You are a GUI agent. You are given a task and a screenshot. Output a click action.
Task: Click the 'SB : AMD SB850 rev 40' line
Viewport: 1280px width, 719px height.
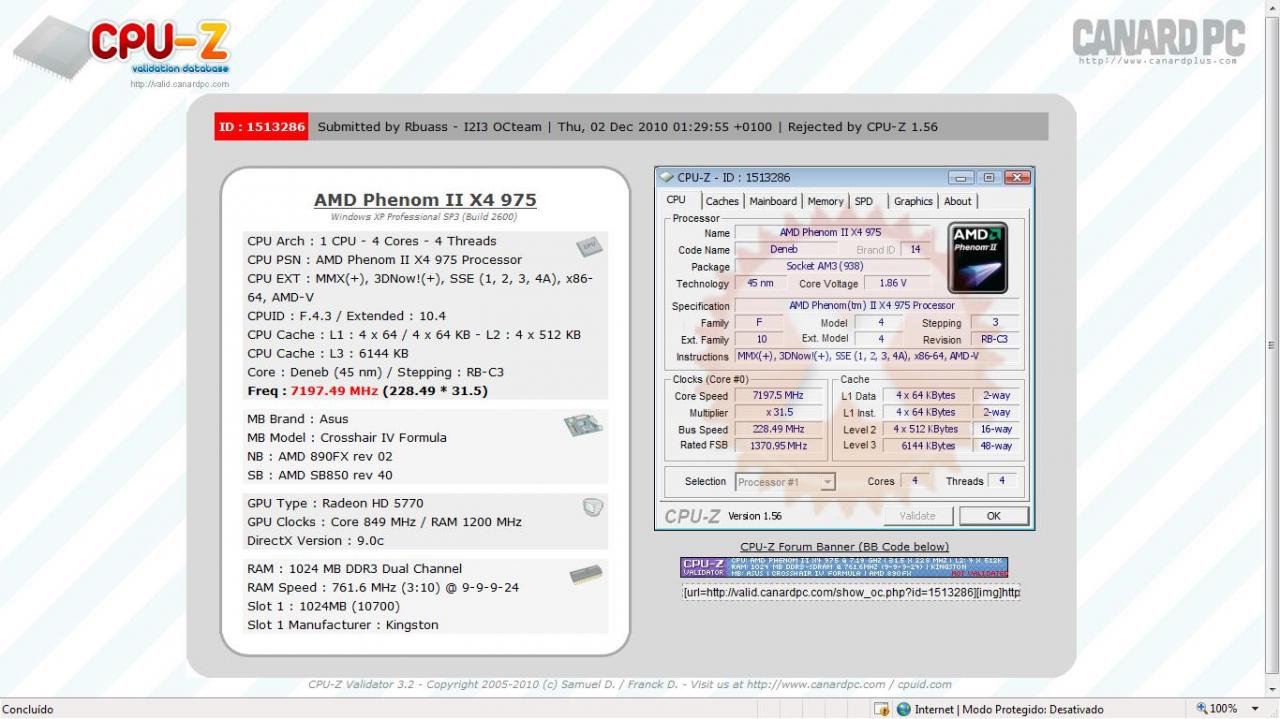[320, 475]
